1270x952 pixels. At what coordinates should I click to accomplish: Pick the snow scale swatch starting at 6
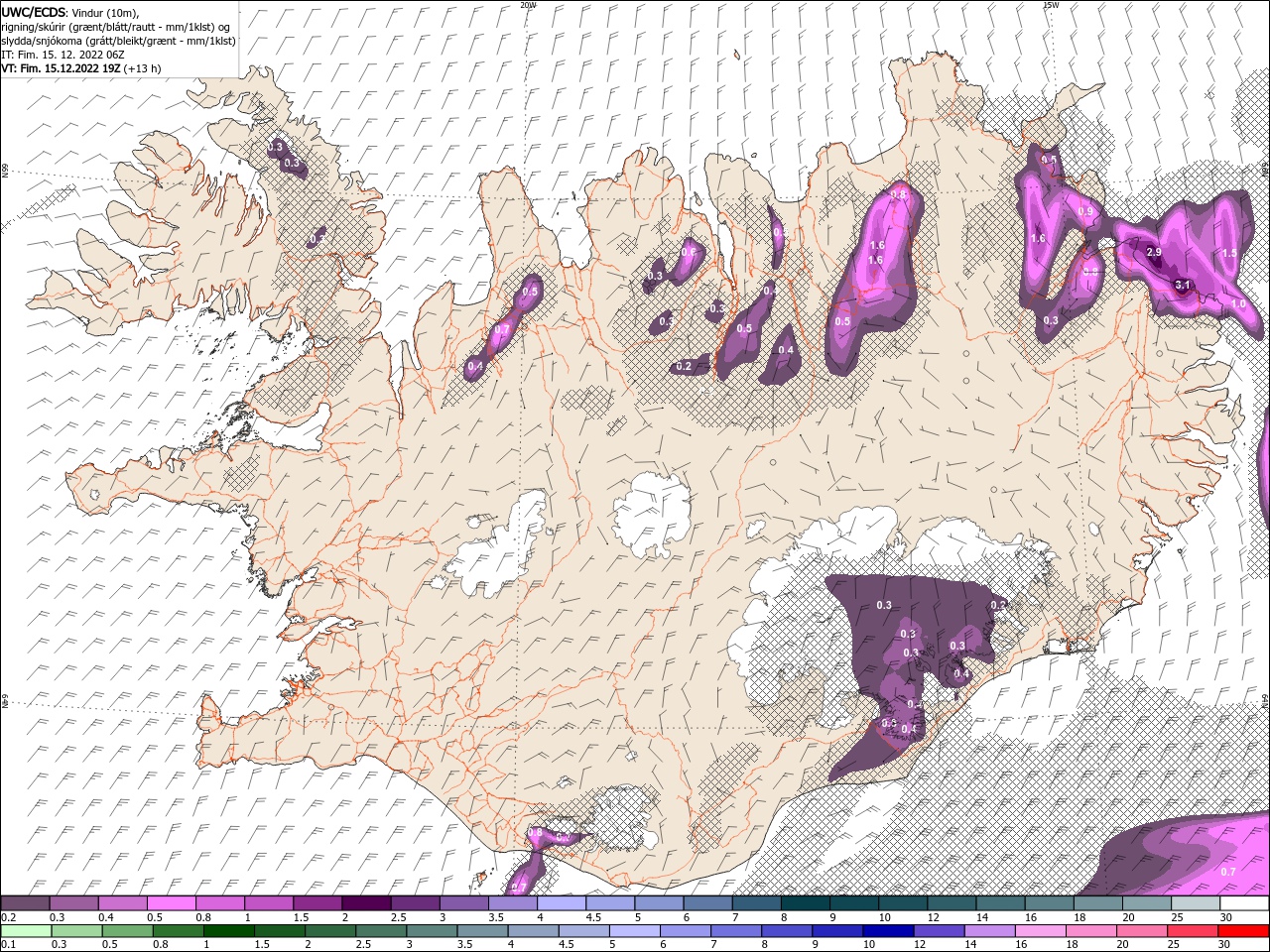click(x=707, y=903)
